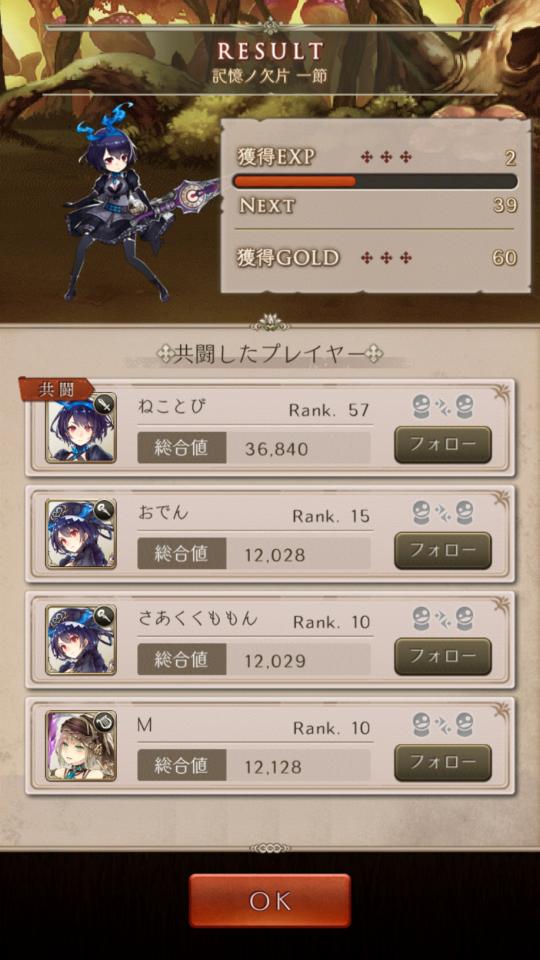Confirm results with the OK button
Screen dimensions: 540x960
[270, 900]
